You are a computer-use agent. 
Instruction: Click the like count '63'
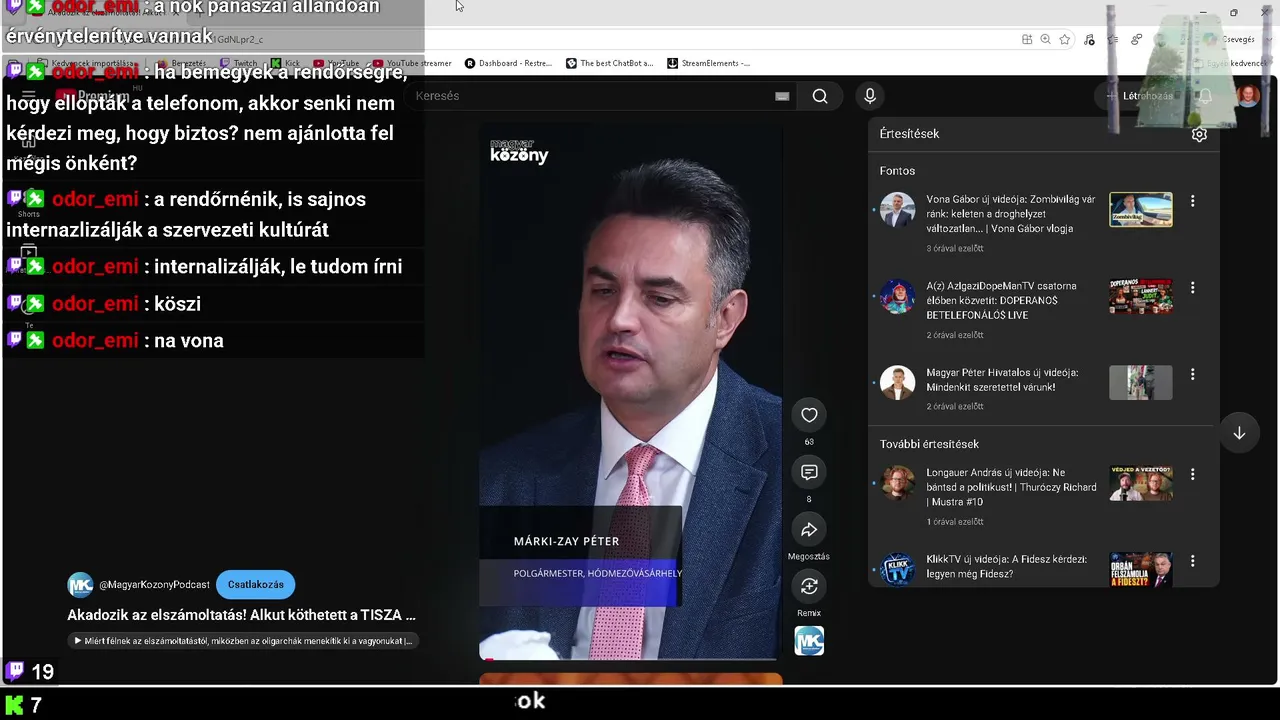(809, 441)
